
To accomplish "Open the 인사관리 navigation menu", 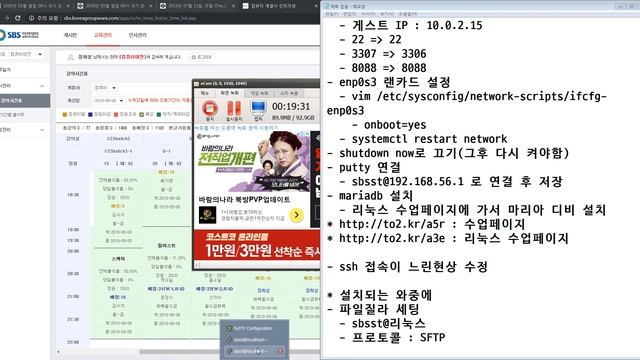I will (138, 36).
